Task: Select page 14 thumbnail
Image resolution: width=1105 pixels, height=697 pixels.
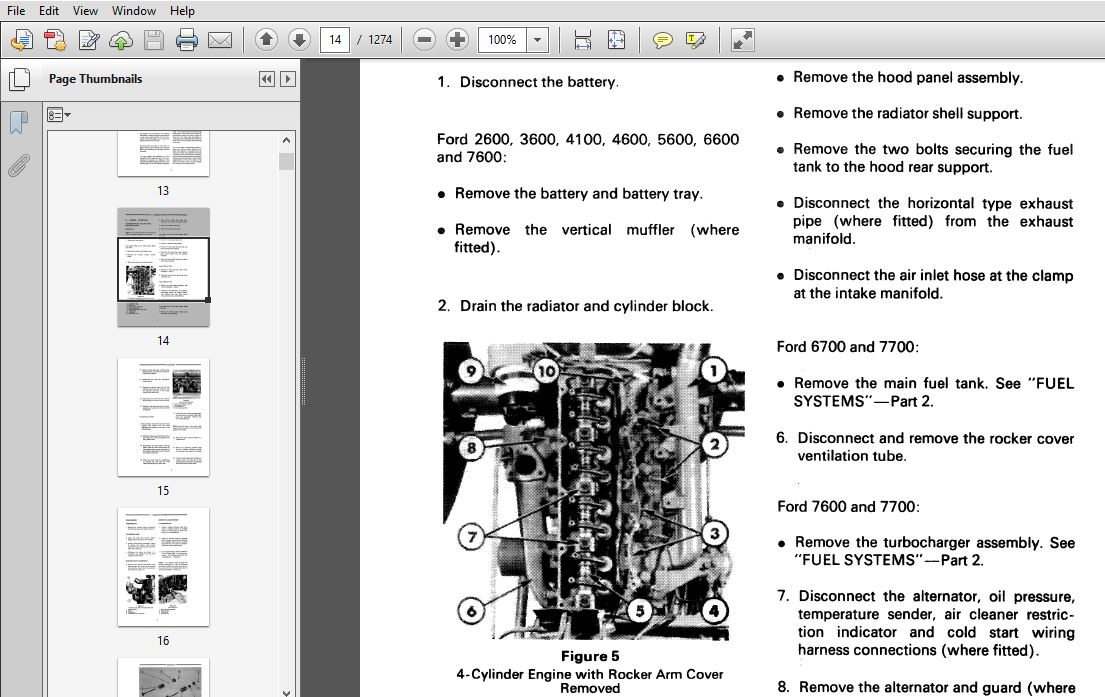Action: coord(163,267)
